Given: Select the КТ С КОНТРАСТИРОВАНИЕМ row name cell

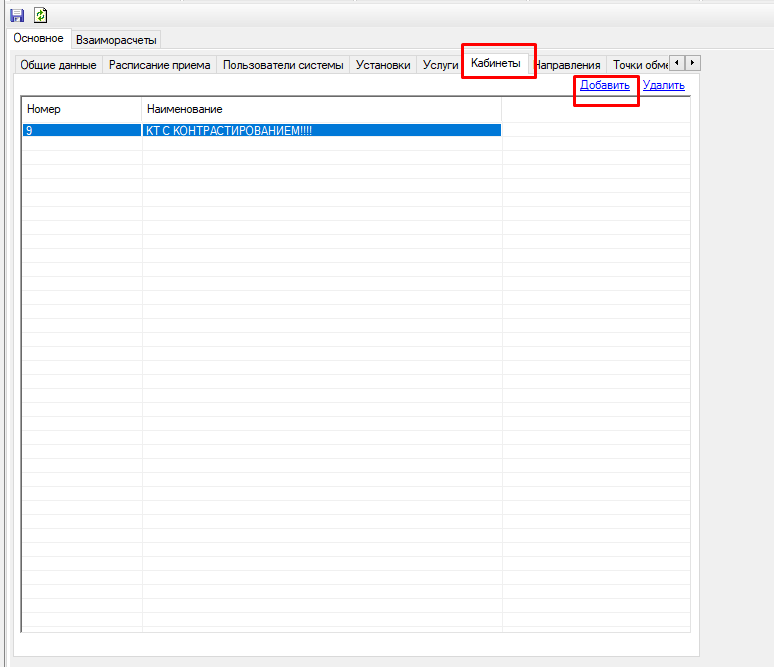Looking at the screenshot, I should pyautogui.click(x=321, y=130).
